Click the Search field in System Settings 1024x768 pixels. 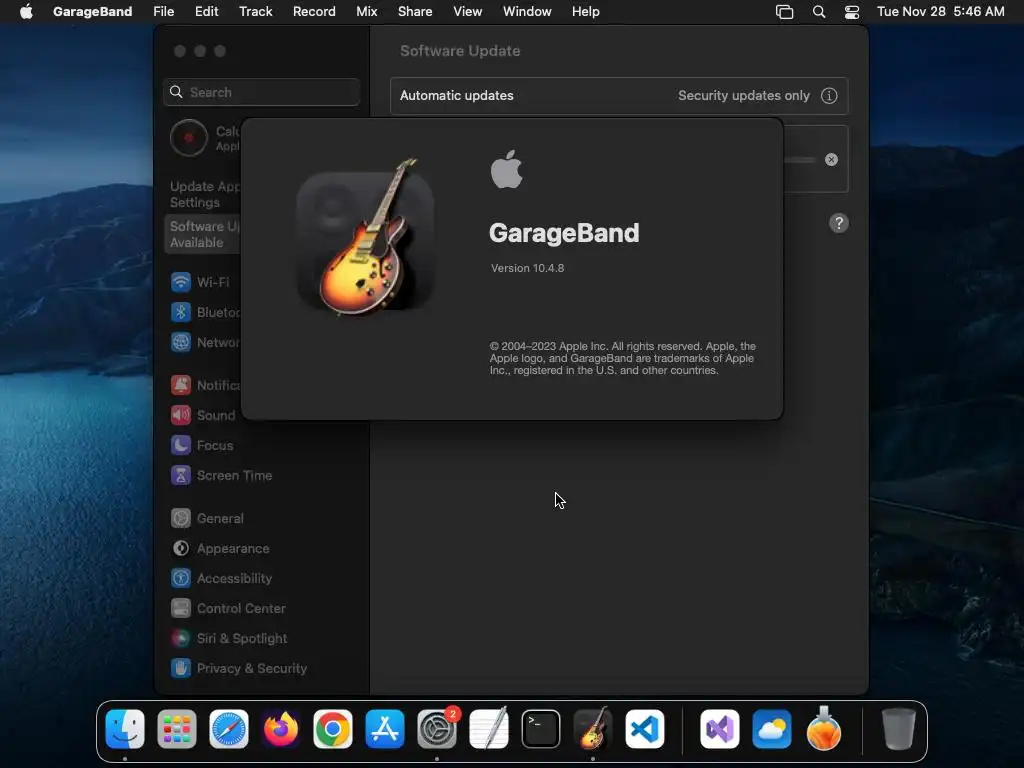[261, 92]
